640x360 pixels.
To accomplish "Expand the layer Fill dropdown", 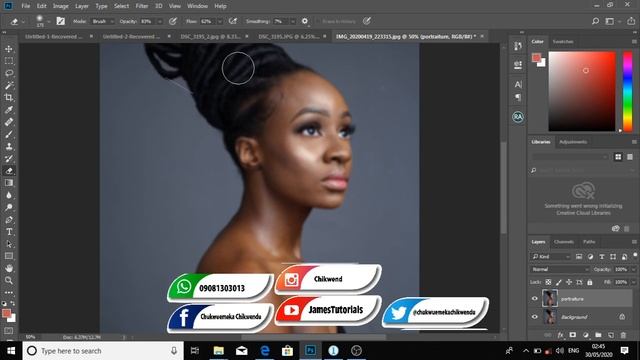I will 633,282.
